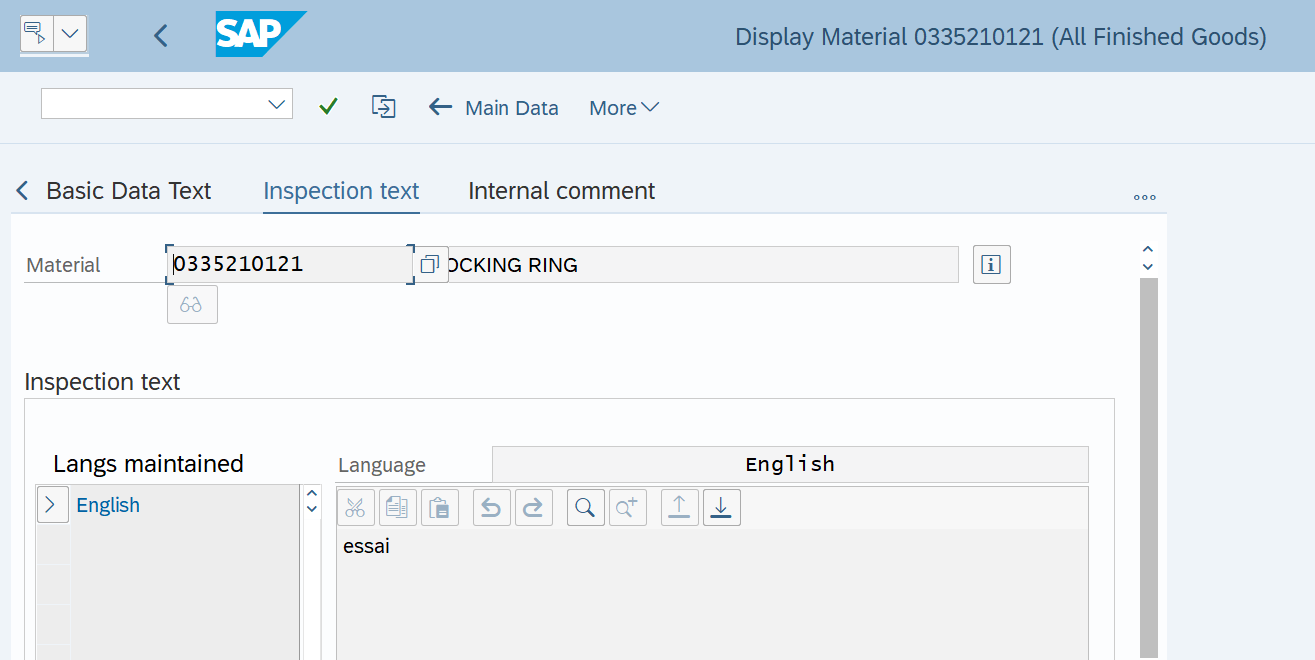
Task: Go back using the Main Data link
Action: [x=493, y=107]
